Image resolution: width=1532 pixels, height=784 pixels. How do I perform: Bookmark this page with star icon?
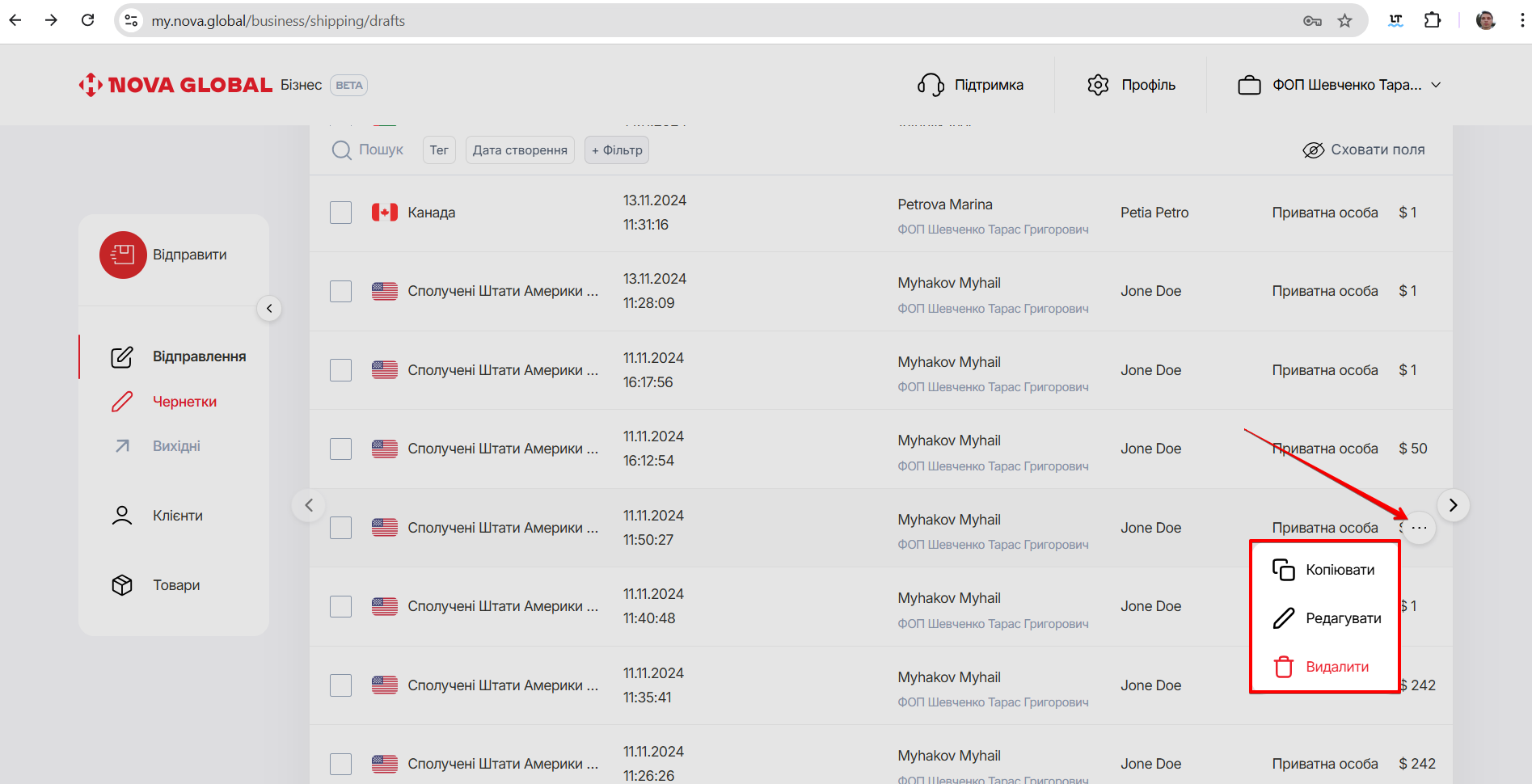[1344, 21]
